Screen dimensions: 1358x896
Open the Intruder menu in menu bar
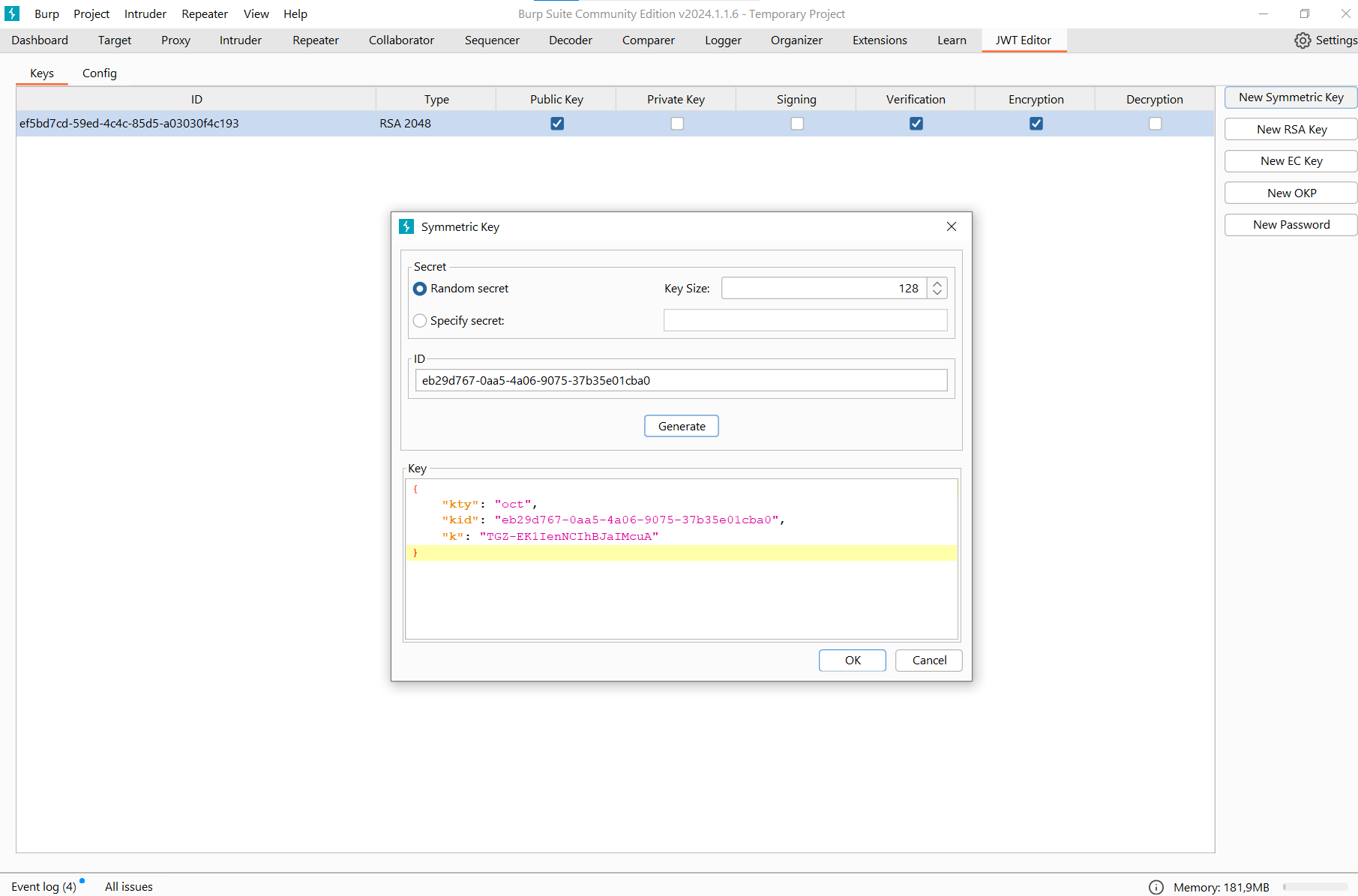point(145,14)
